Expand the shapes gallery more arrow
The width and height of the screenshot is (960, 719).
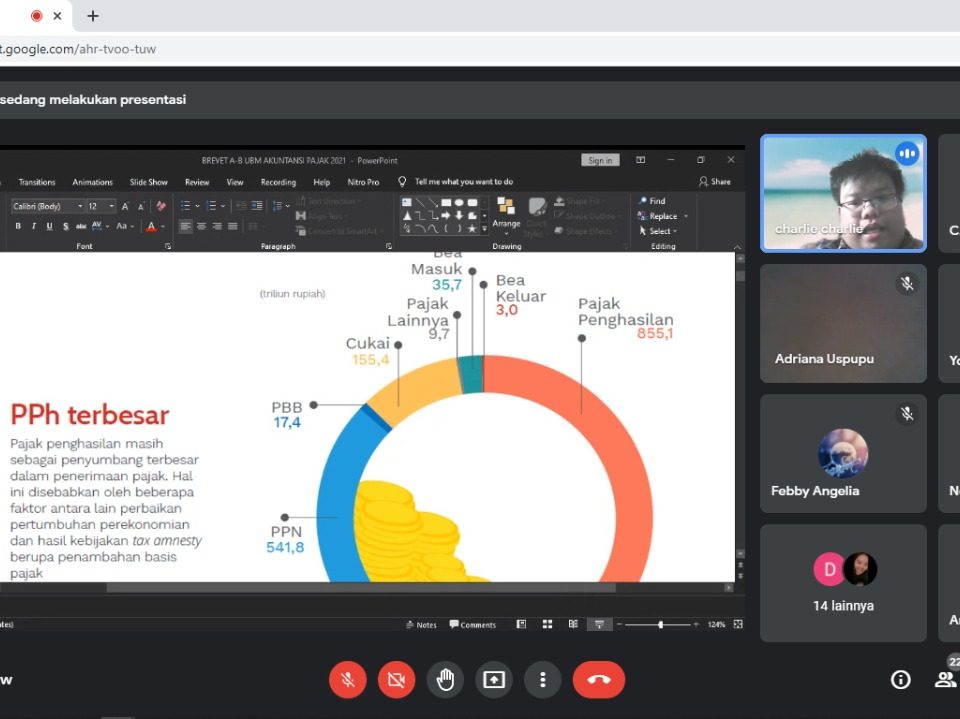click(484, 228)
